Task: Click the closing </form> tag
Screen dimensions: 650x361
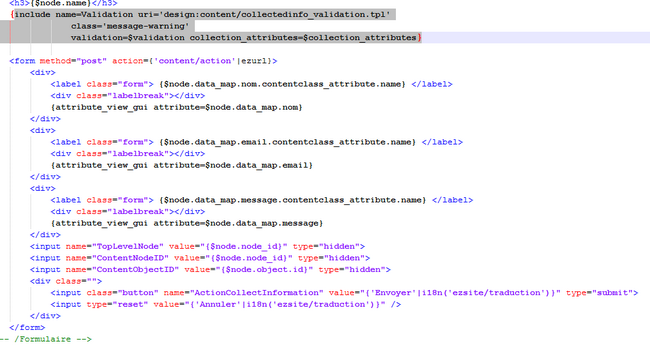Action: tap(27, 328)
